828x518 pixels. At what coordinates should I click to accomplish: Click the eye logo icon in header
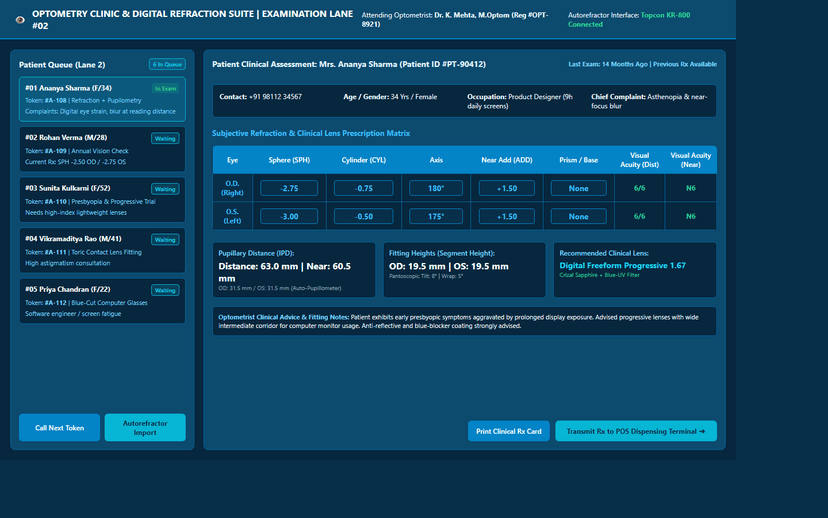(20, 20)
